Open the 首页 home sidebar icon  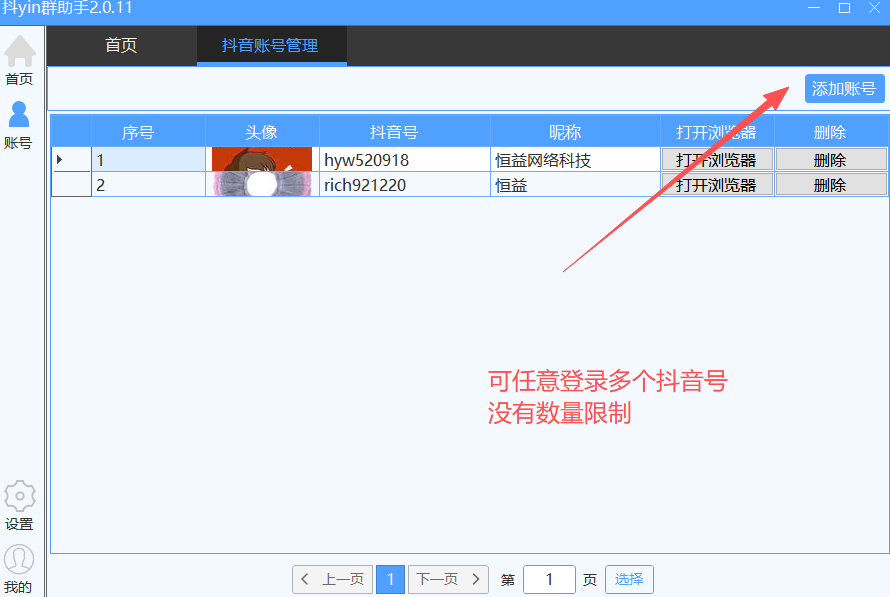(20, 60)
